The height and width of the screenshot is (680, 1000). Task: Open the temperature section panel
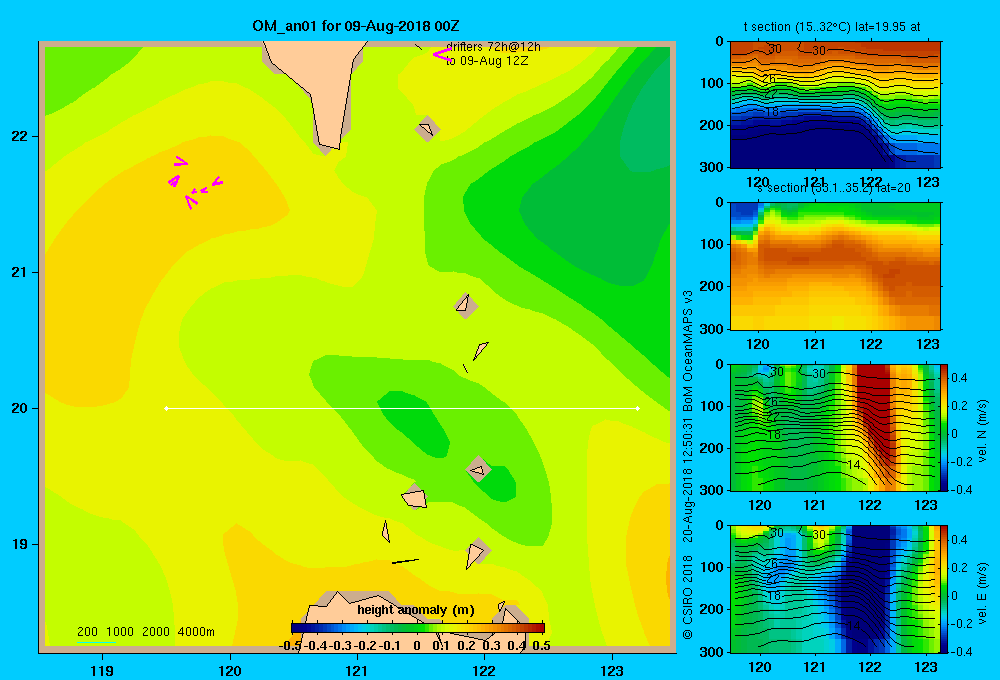point(835,105)
